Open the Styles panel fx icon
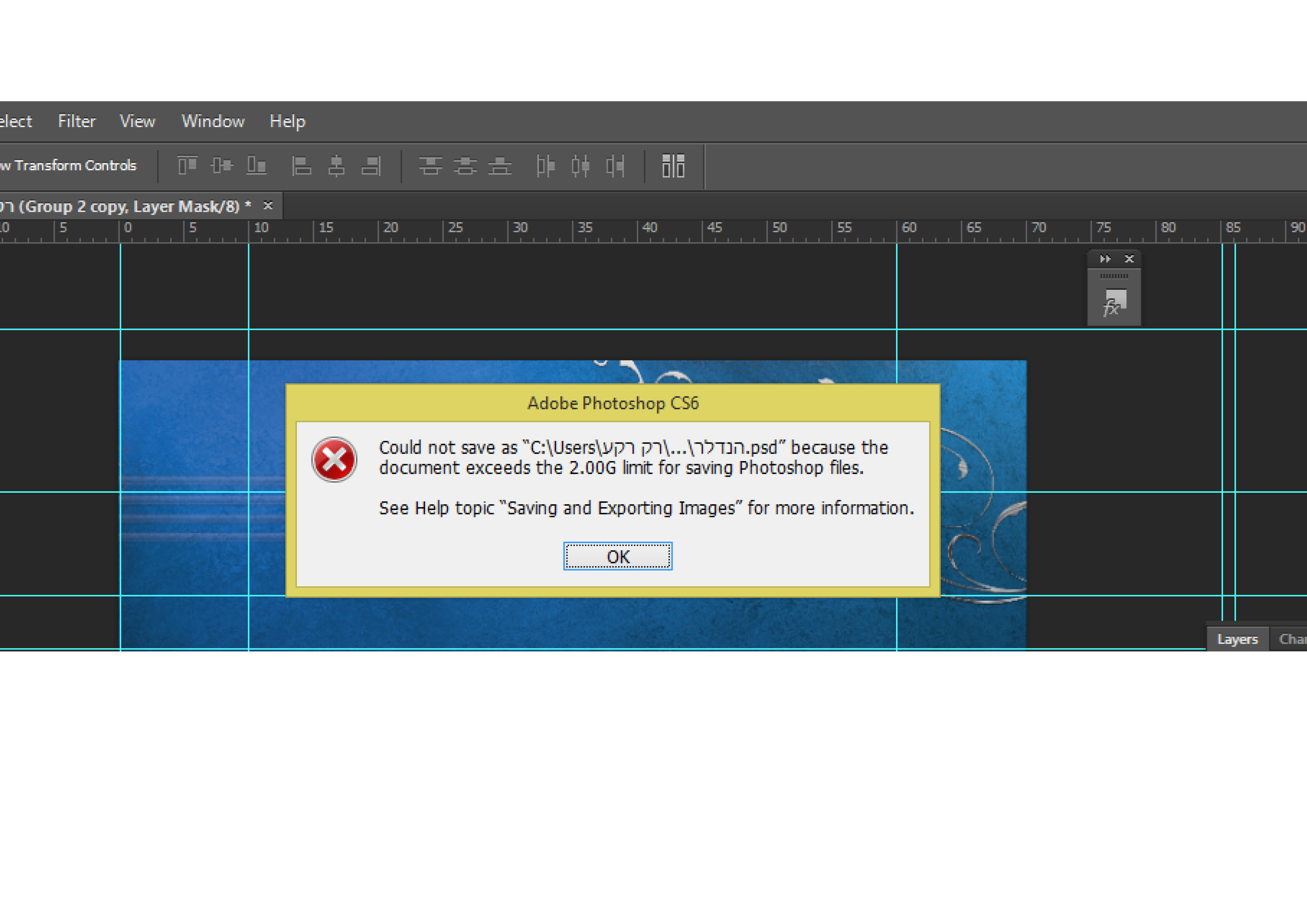The width and height of the screenshot is (1307, 924). click(1114, 303)
